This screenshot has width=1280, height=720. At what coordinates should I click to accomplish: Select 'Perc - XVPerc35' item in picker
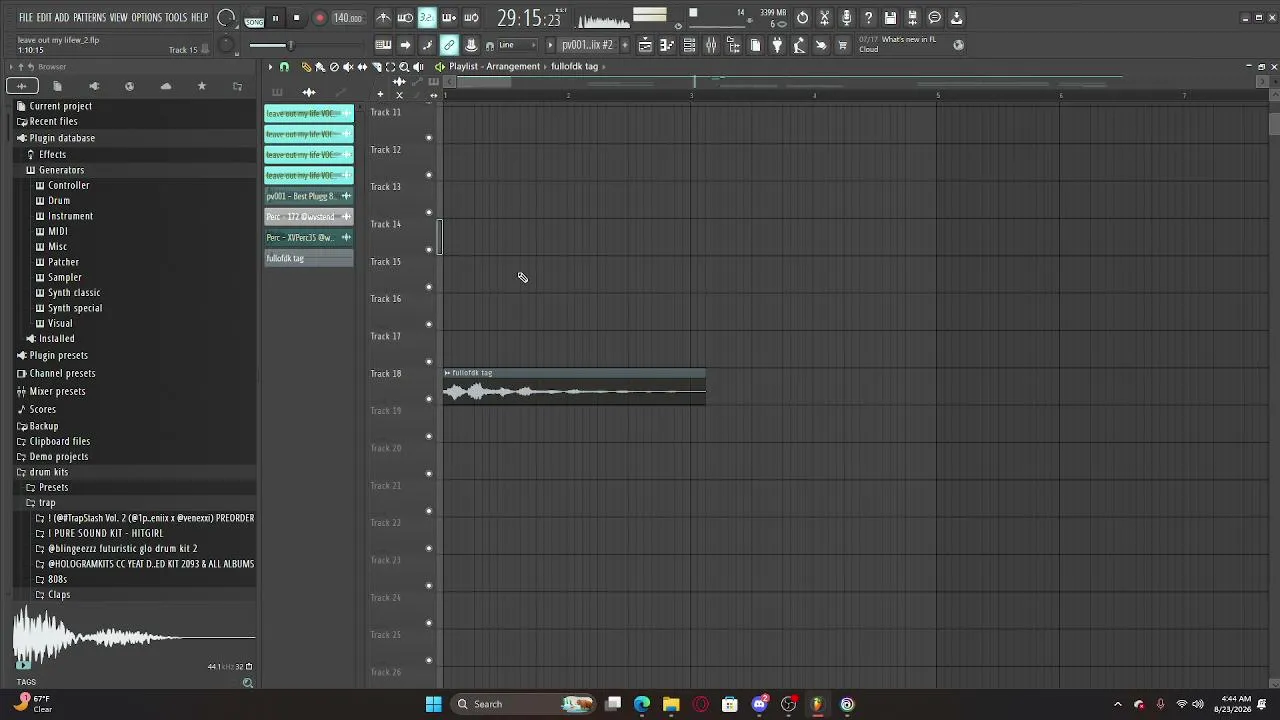tap(309, 238)
